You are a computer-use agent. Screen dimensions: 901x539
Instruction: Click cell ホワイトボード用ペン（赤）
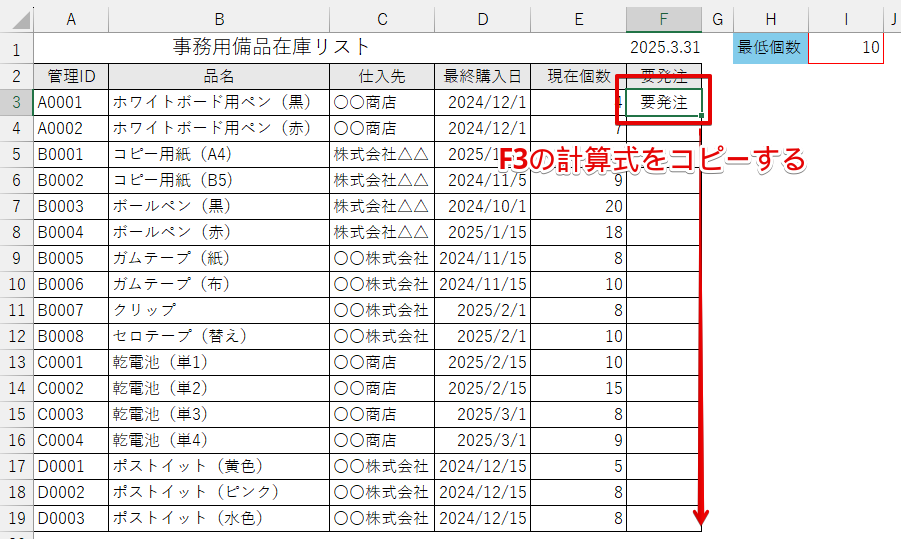coord(219,128)
